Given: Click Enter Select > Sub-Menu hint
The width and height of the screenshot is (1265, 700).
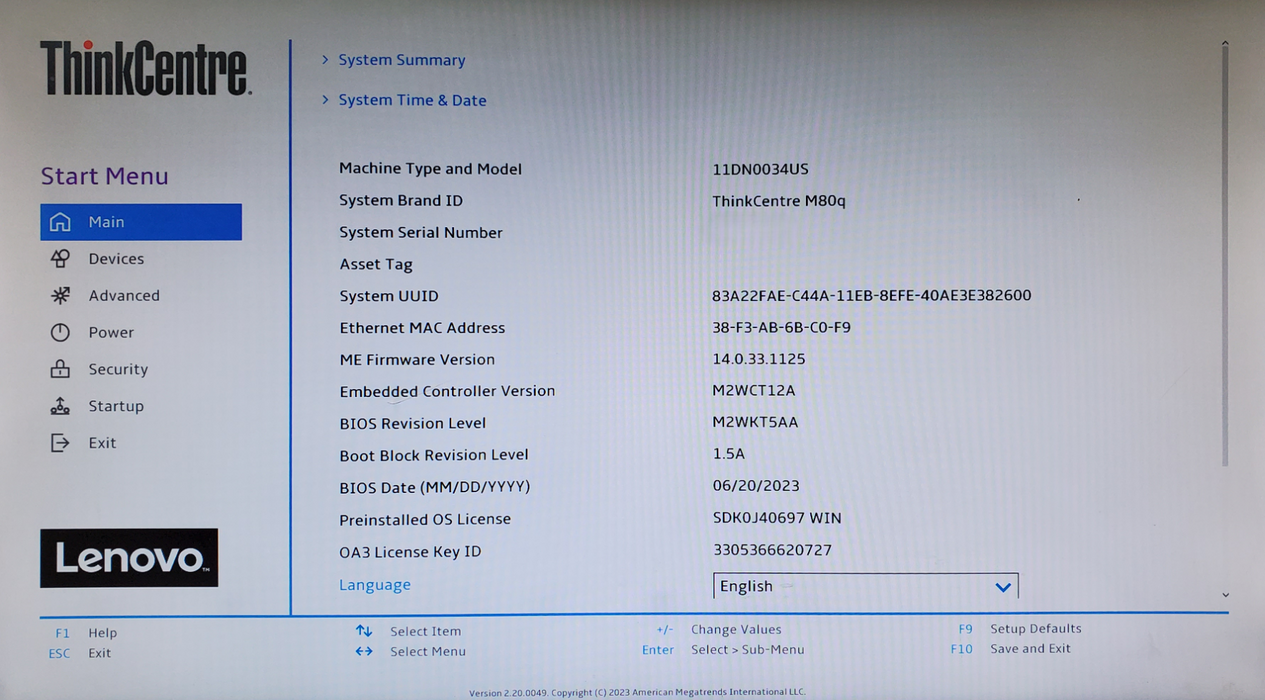Looking at the screenshot, I should click(x=723, y=650).
